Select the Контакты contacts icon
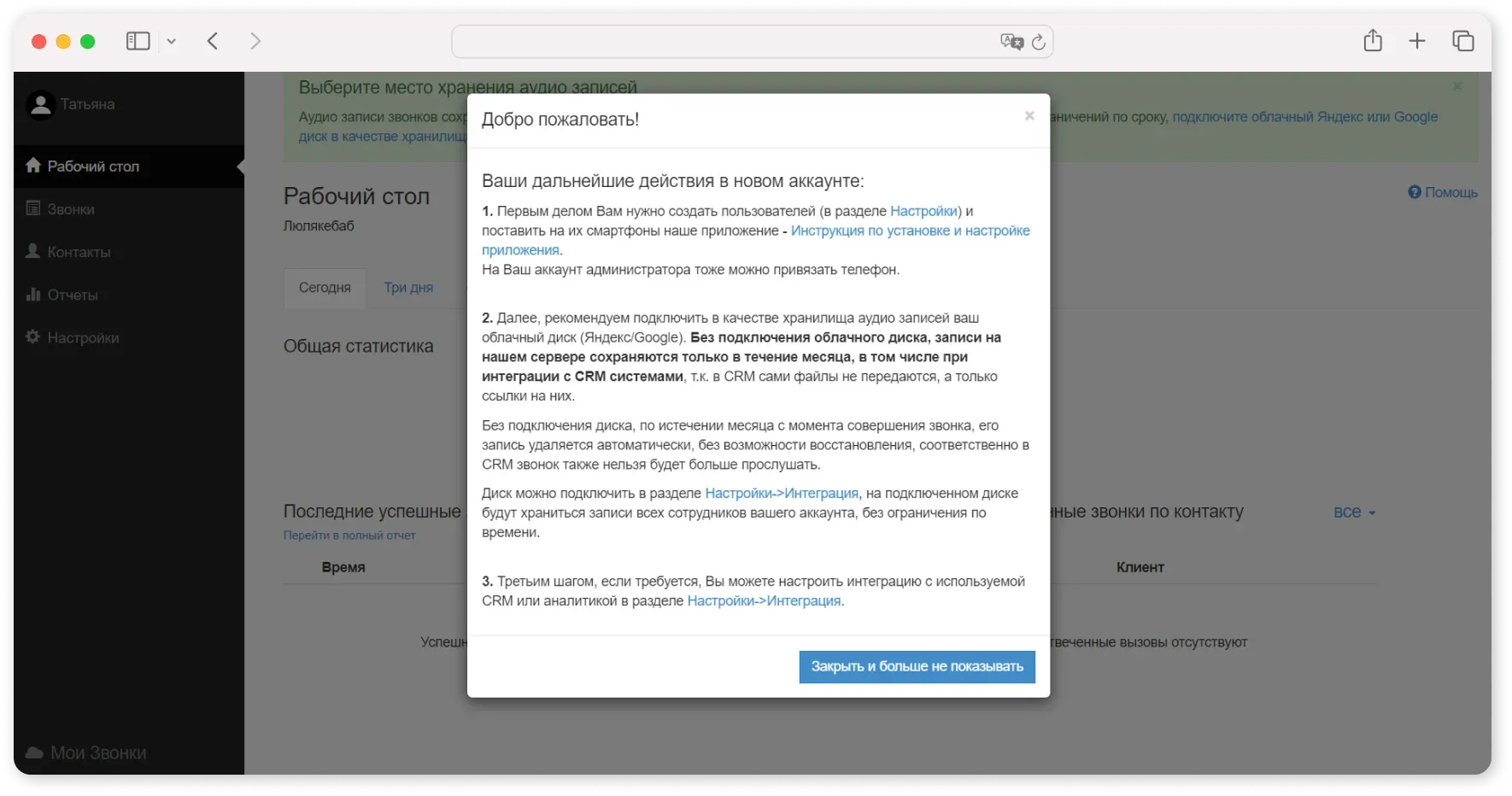 click(32, 251)
